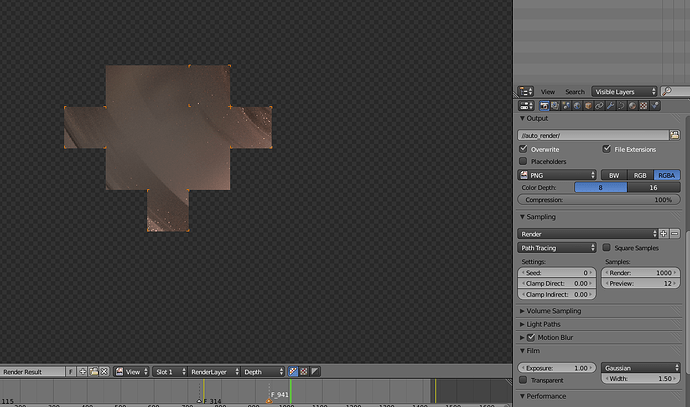Image resolution: width=690 pixels, height=407 pixels.
Task: Click the Exposure 1.00 slider
Action: [557, 368]
